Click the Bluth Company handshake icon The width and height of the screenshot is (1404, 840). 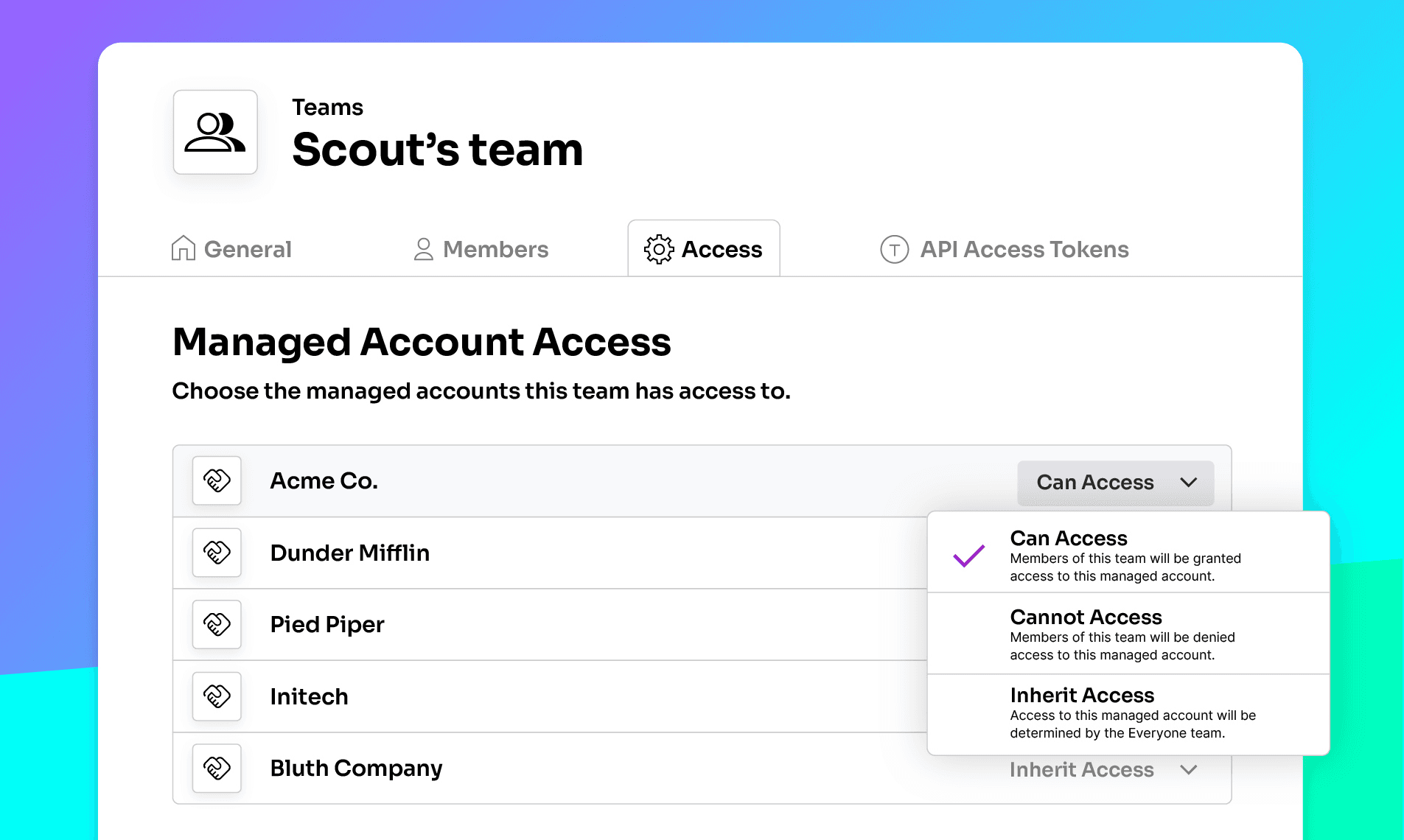coord(217,768)
